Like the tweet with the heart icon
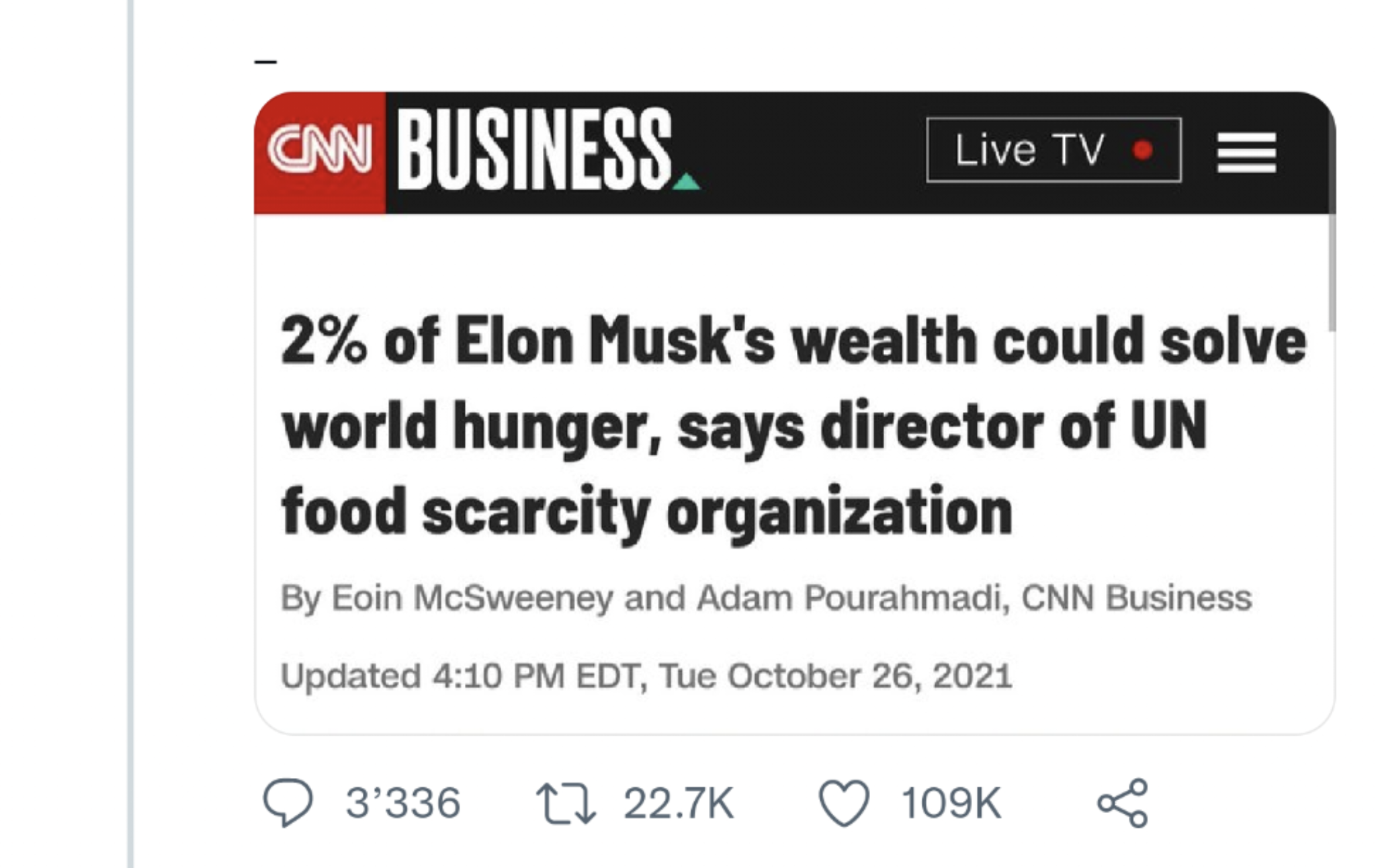This screenshot has width=1376, height=868. [x=844, y=803]
